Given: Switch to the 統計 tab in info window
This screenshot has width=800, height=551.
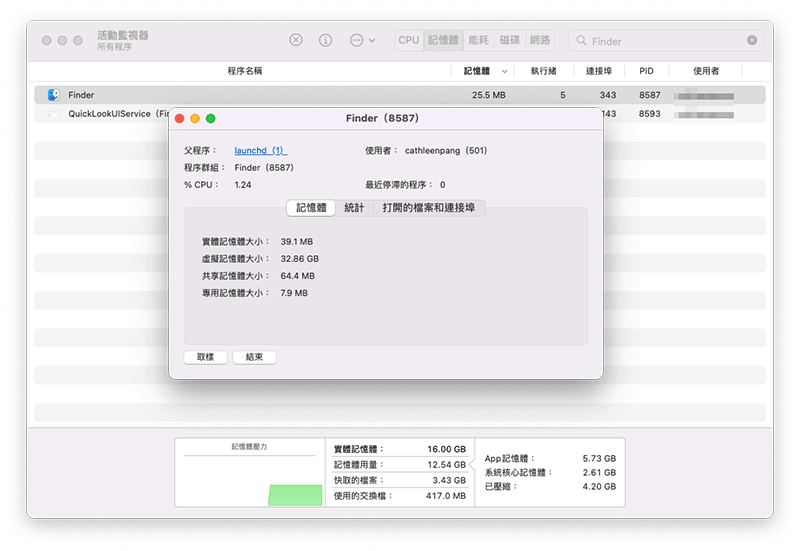Looking at the screenshot, I should (x=354, y=208).
